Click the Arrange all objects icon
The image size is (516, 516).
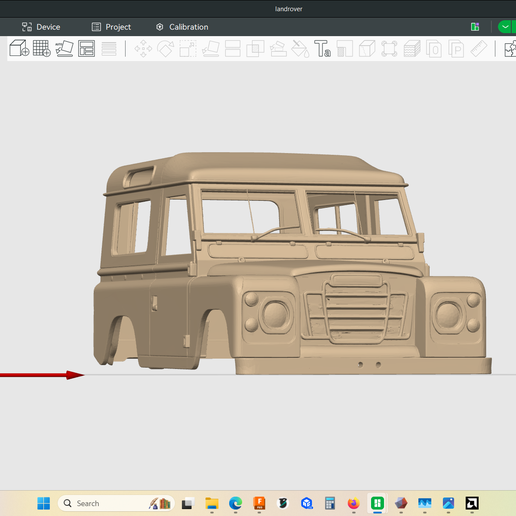[x=87, y=49]
